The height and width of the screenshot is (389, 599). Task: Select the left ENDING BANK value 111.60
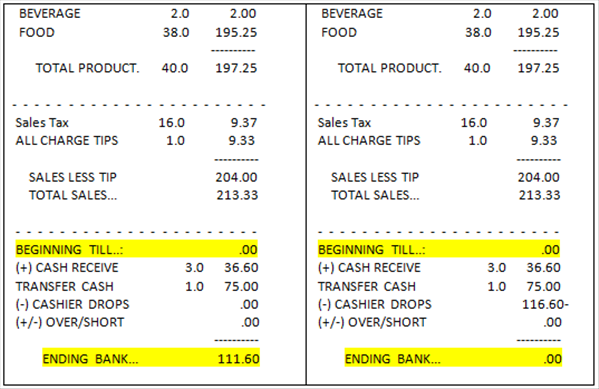[x=239, y=359]
